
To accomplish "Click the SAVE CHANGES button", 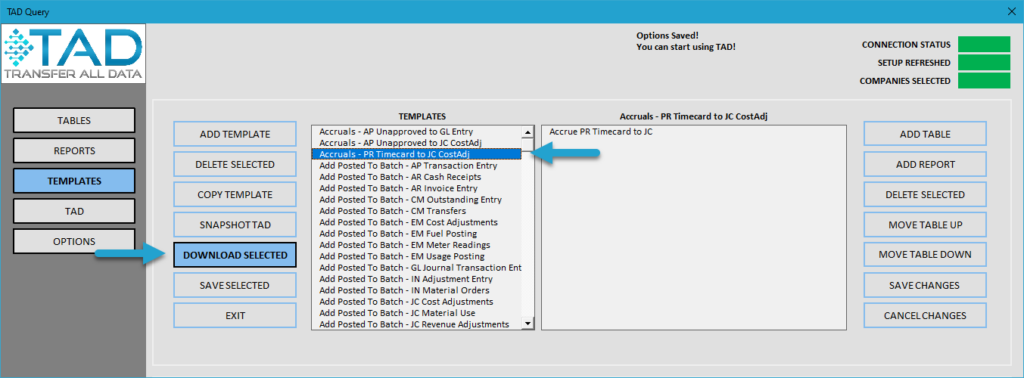I will pos(925,285).
